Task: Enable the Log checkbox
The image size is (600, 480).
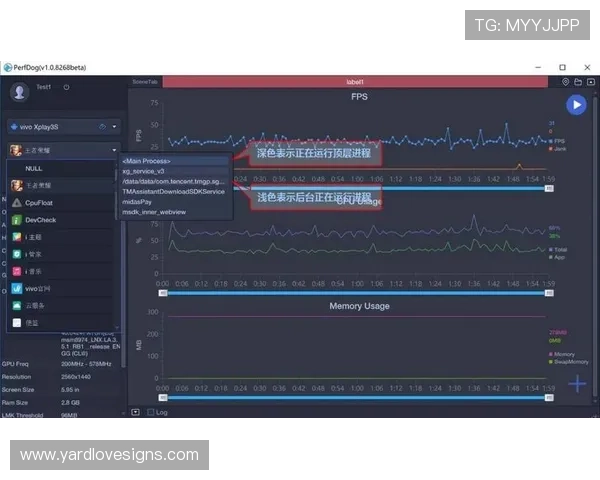Action: point(151,411)
